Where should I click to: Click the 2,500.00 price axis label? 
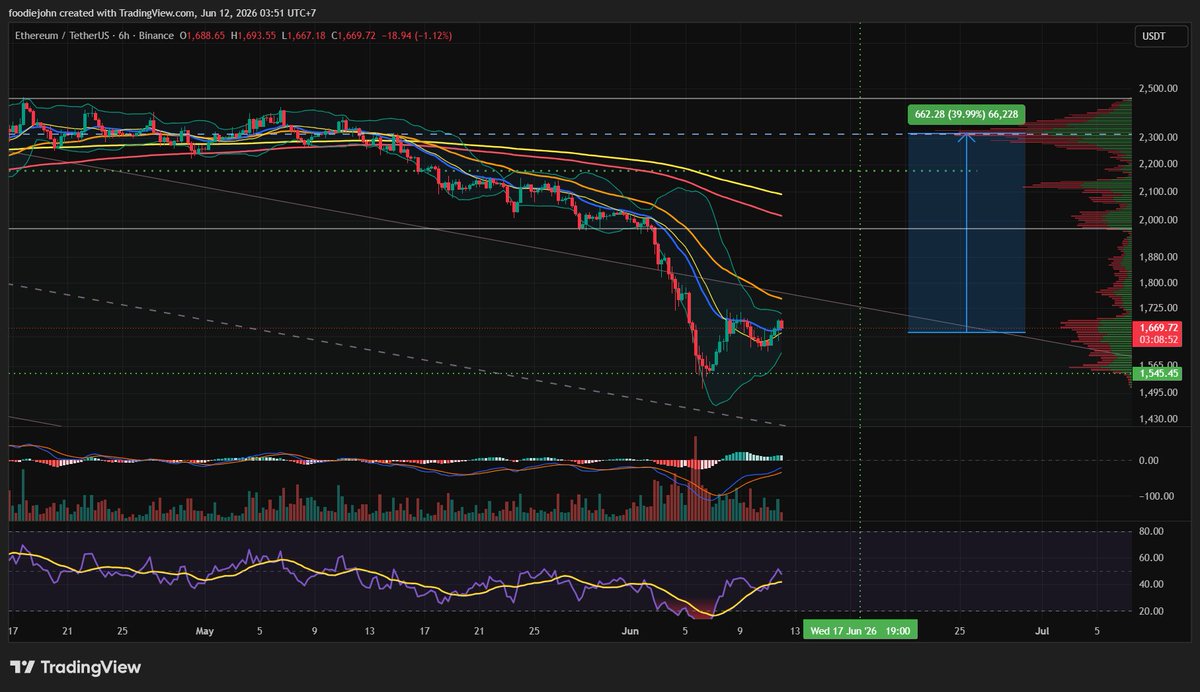pyautogui.click(x=1156, y=89)
